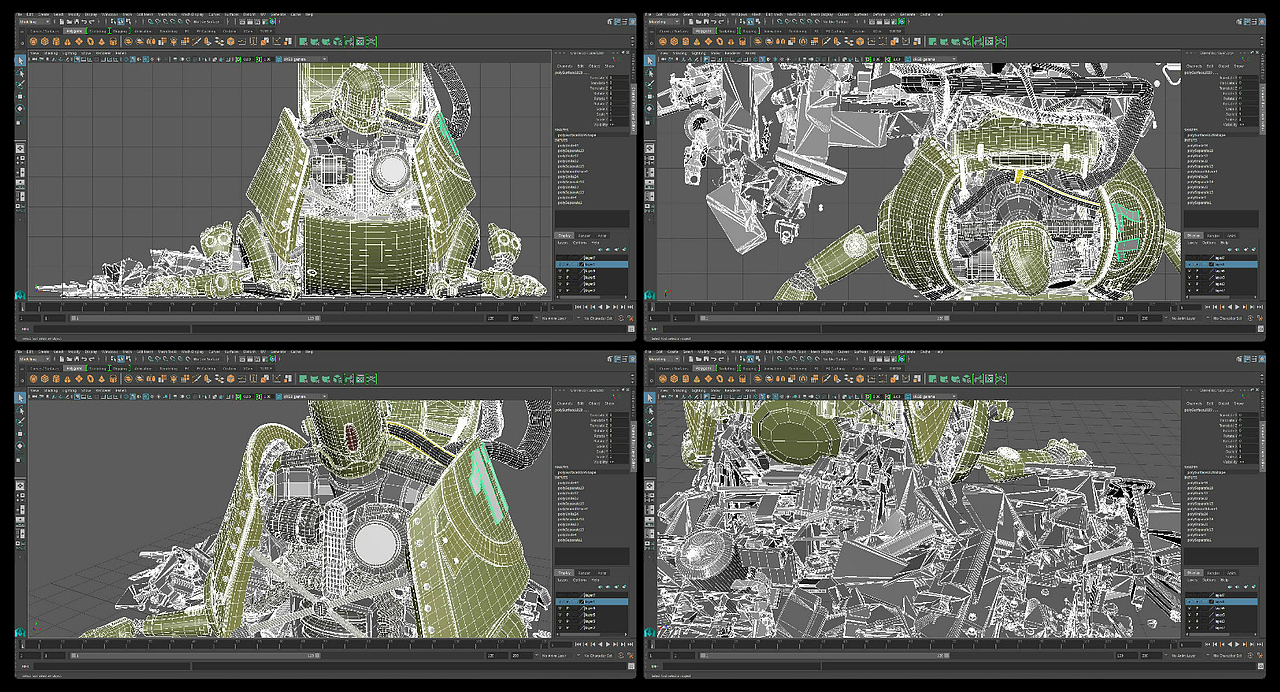Create polygon cylinder in top-left window shelf
Image resolution: width=1280 pixels, height=692 pixels.
(x=56, y=41)
